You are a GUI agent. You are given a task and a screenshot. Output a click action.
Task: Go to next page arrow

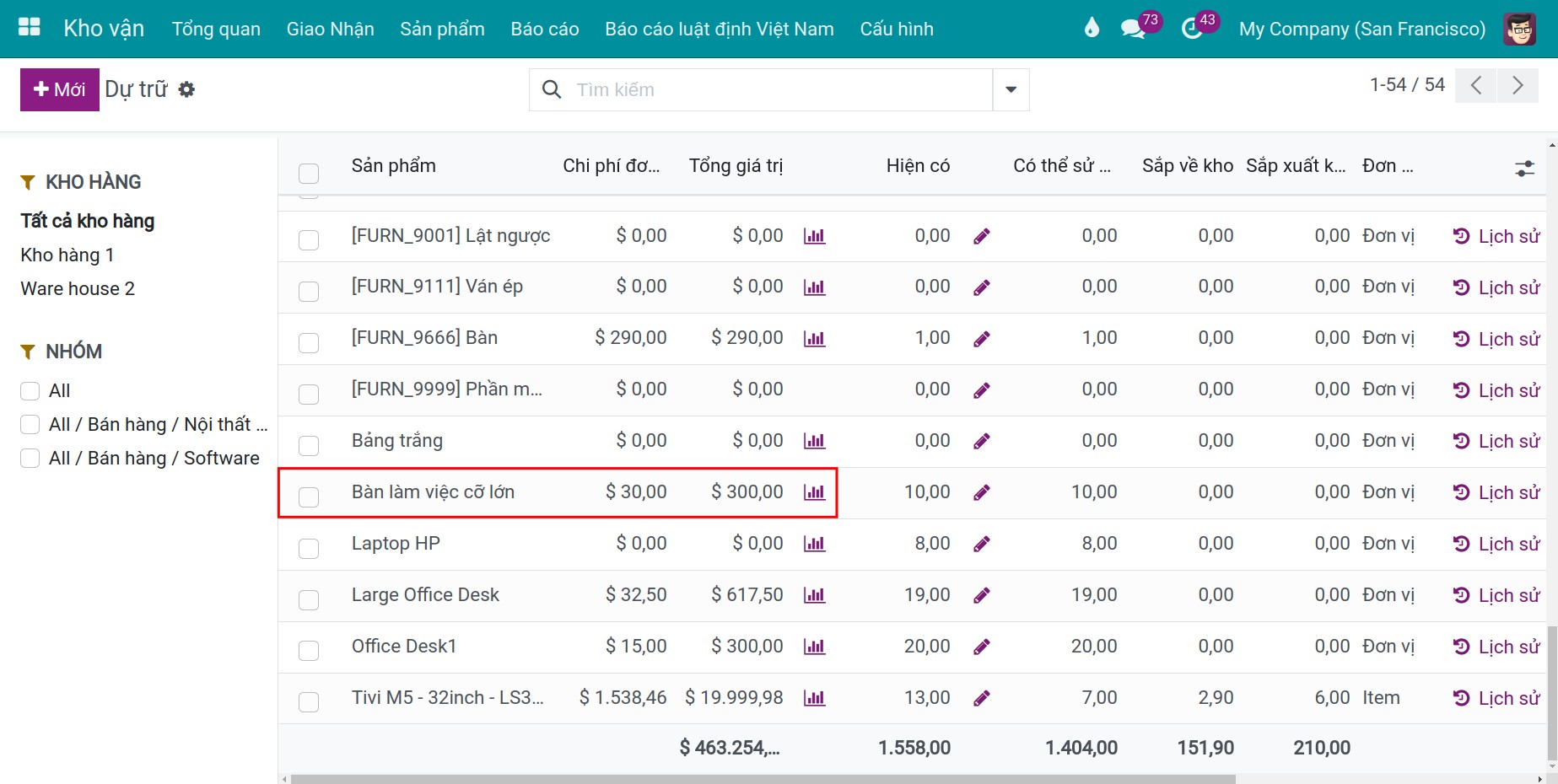coord(1518,85)
